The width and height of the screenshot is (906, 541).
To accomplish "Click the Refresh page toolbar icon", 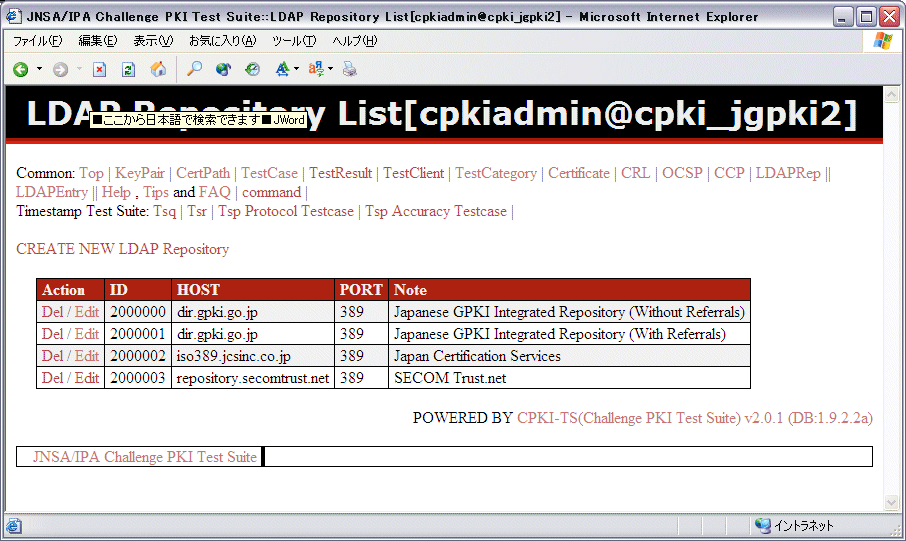I will click(x=128, y=70).
